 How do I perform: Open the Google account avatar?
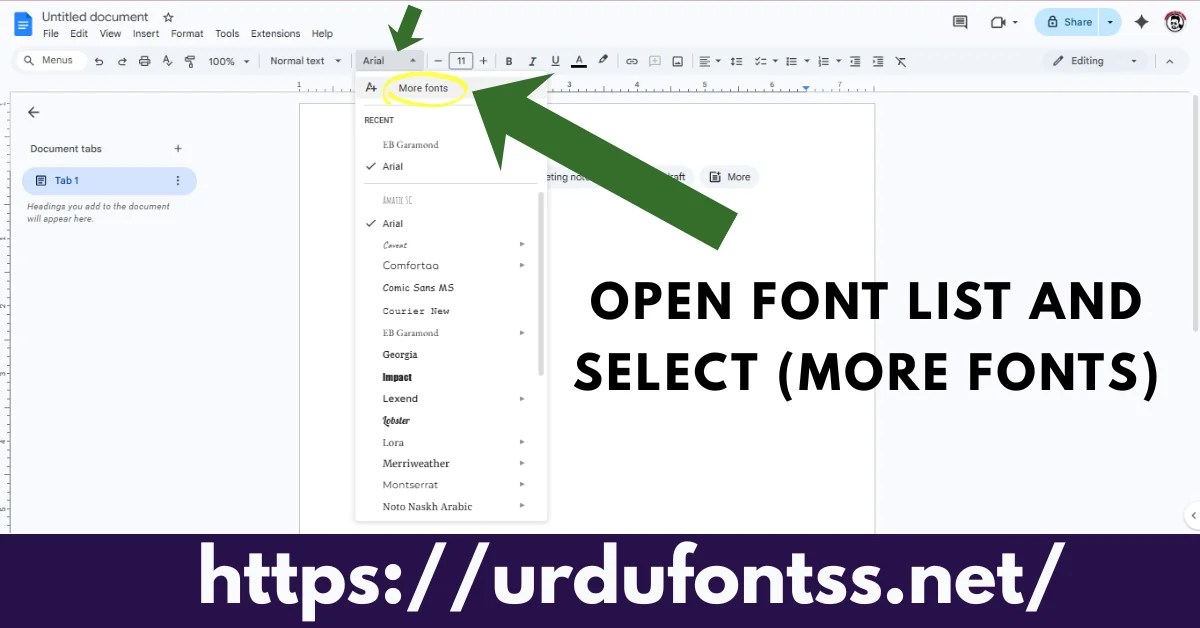pyautogui.click(x=1175, y=22)
